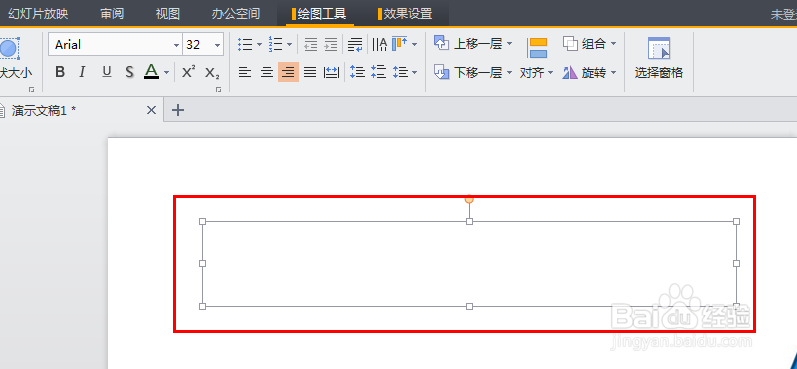This screenshot has height=369, width=797.
Task: Decrease paragraph spacing icon
Action: [379, 72]
